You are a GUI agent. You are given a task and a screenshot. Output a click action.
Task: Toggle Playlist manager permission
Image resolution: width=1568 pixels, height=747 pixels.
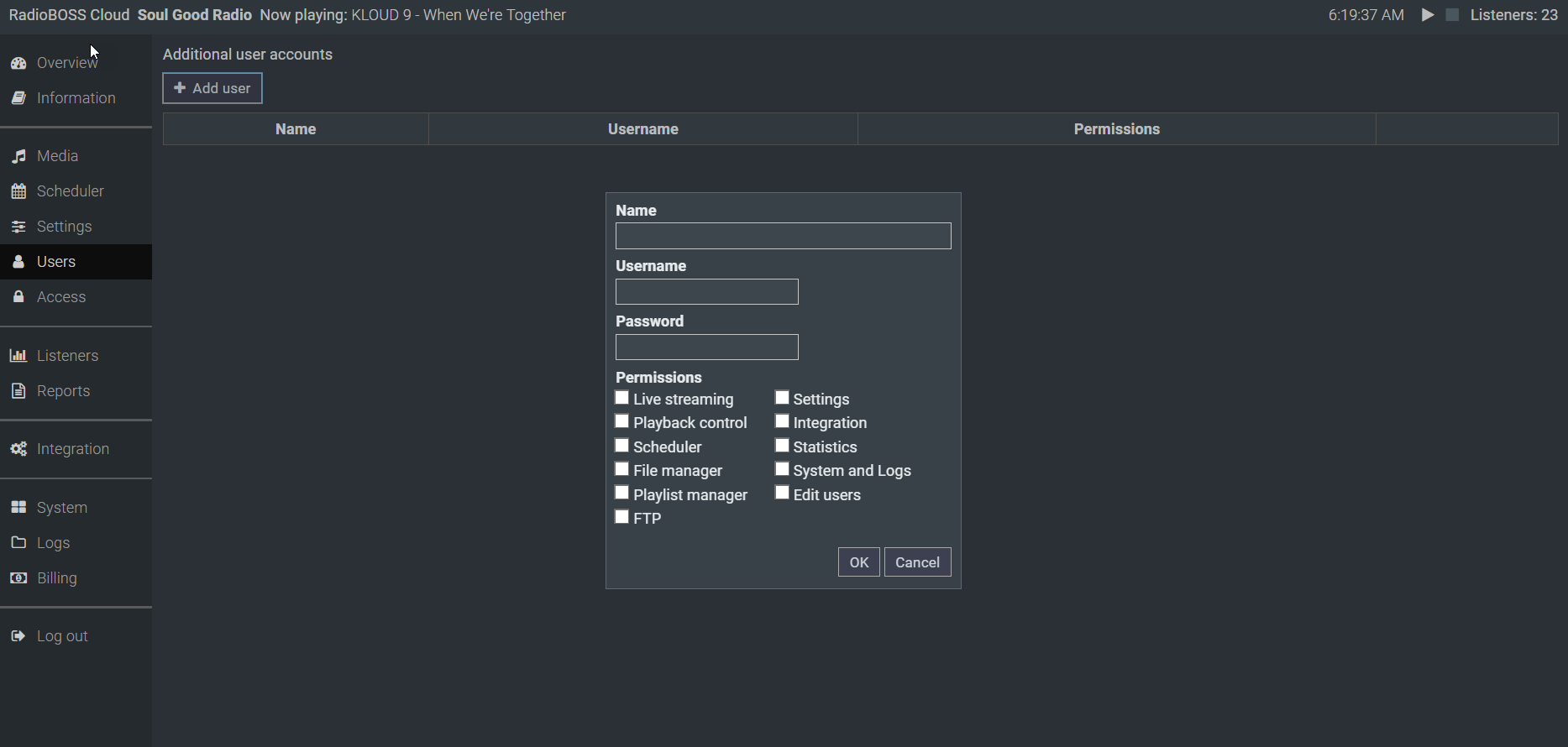621,494
